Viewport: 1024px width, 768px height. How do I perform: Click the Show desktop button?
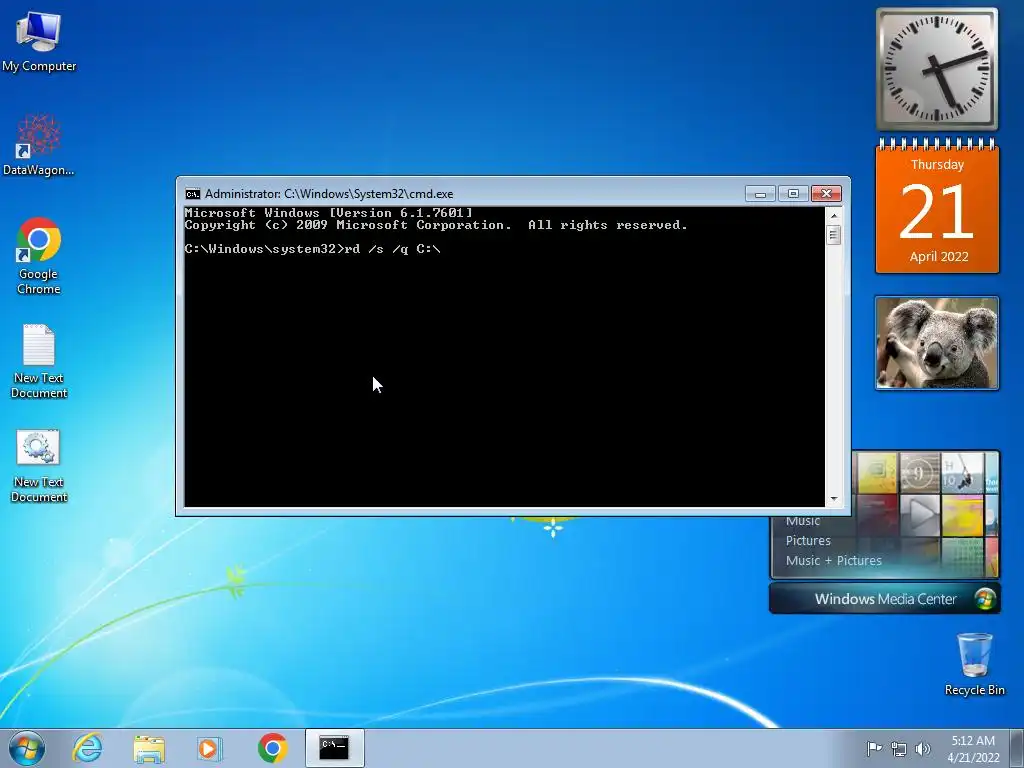click(1017, 748)
